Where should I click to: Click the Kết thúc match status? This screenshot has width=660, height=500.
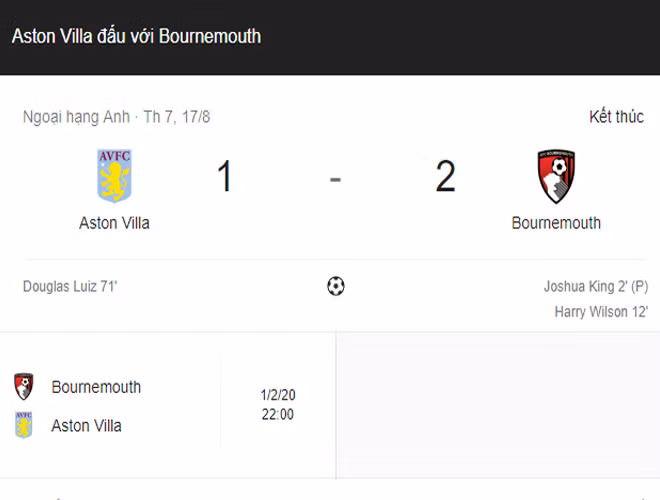[616, 117]
